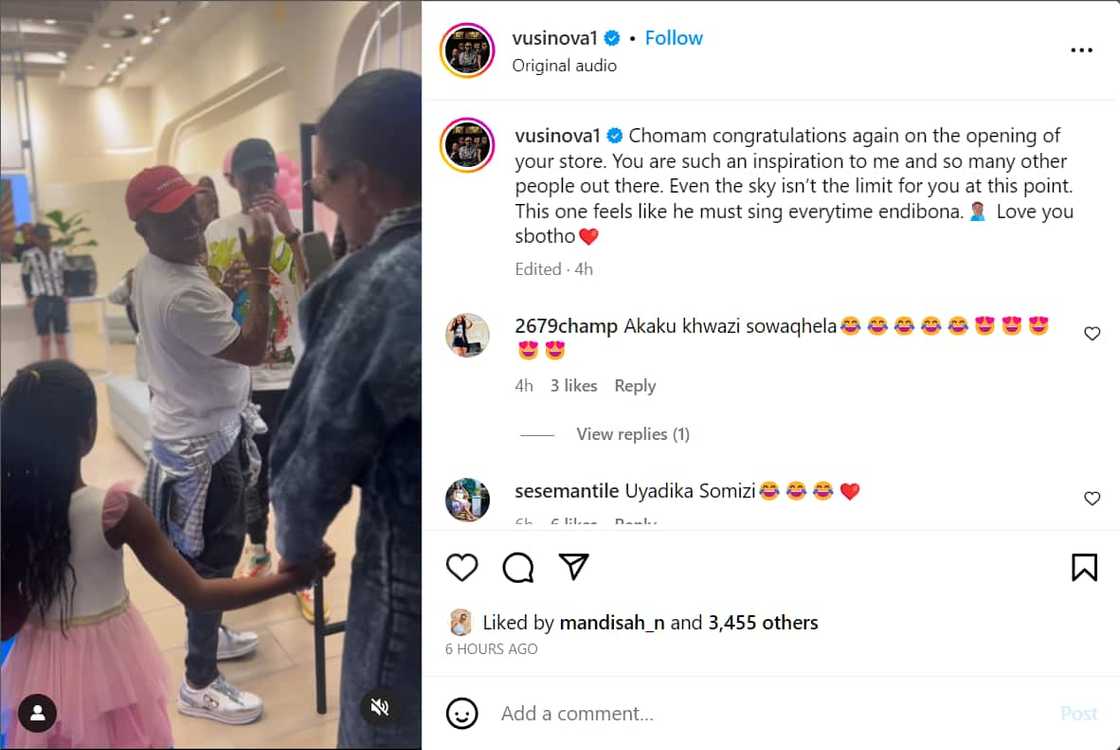
Task: View the 3,455 others likes list
Action: pos(763,623)
